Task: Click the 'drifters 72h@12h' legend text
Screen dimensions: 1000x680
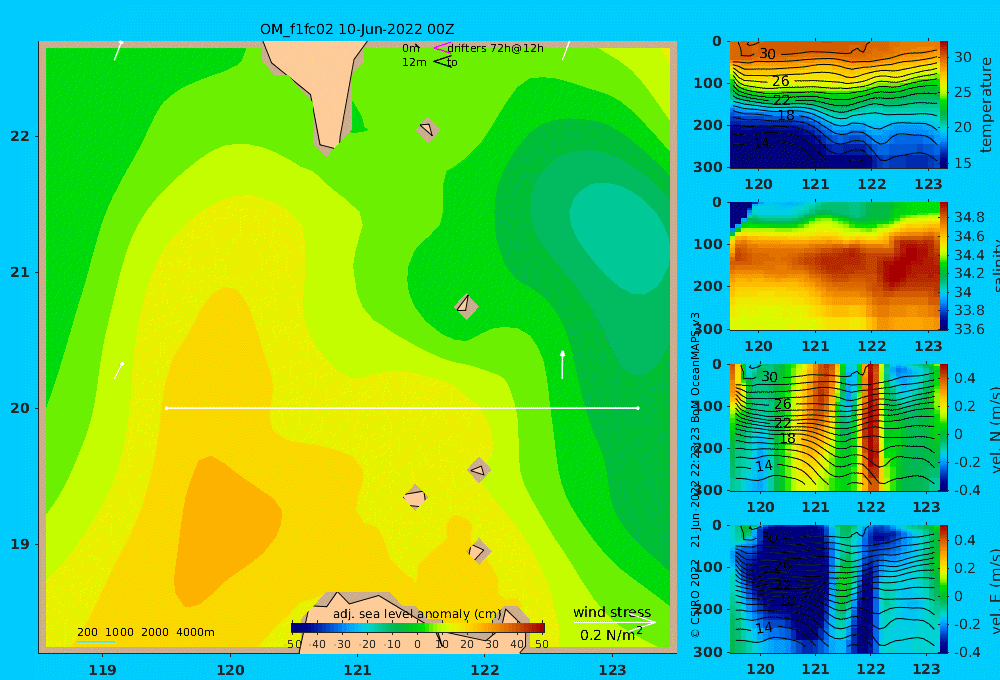Action: [495, 48]
